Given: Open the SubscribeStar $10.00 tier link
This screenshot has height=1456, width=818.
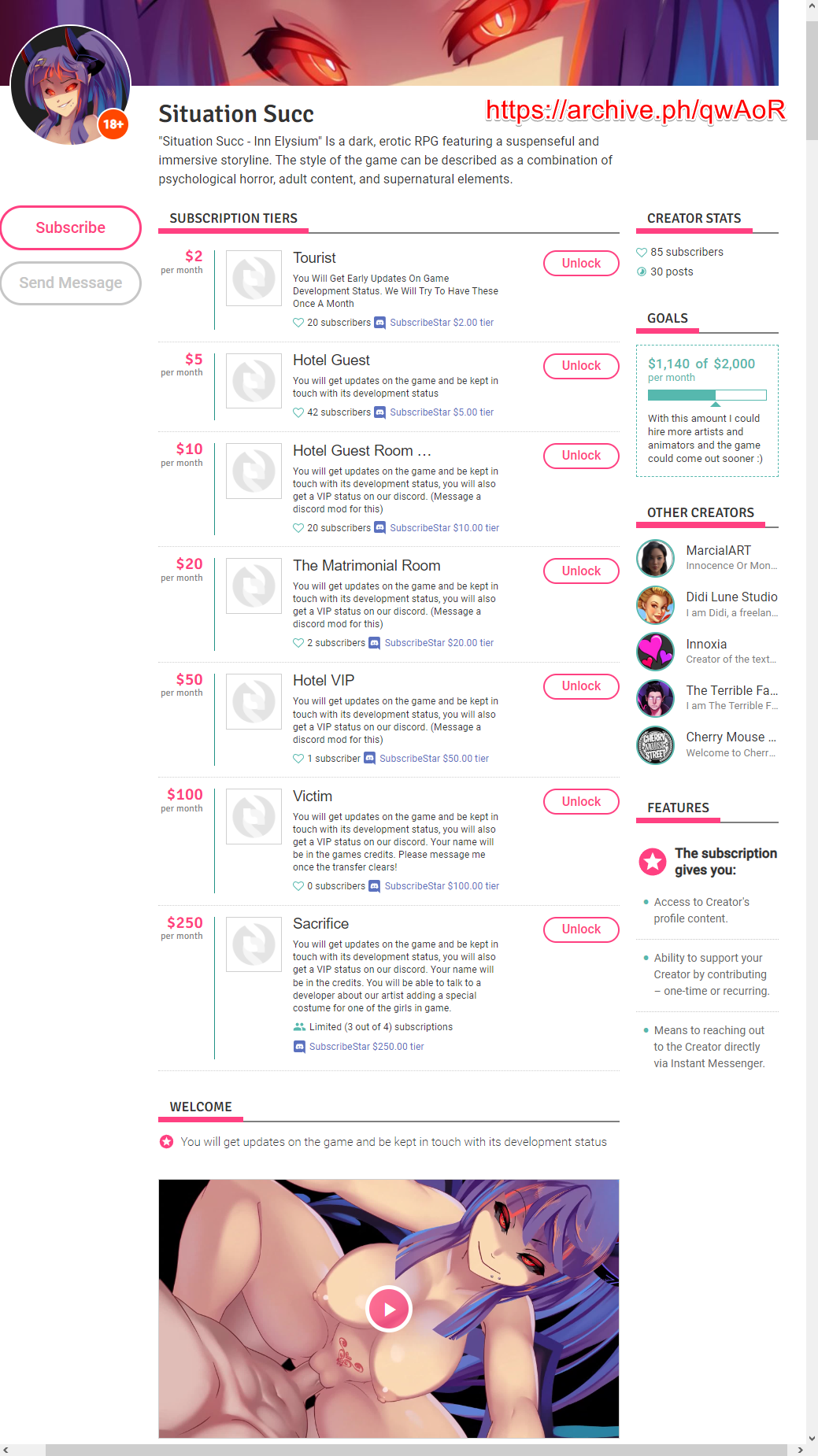Looking at the screenshot, I should (444, 528).
